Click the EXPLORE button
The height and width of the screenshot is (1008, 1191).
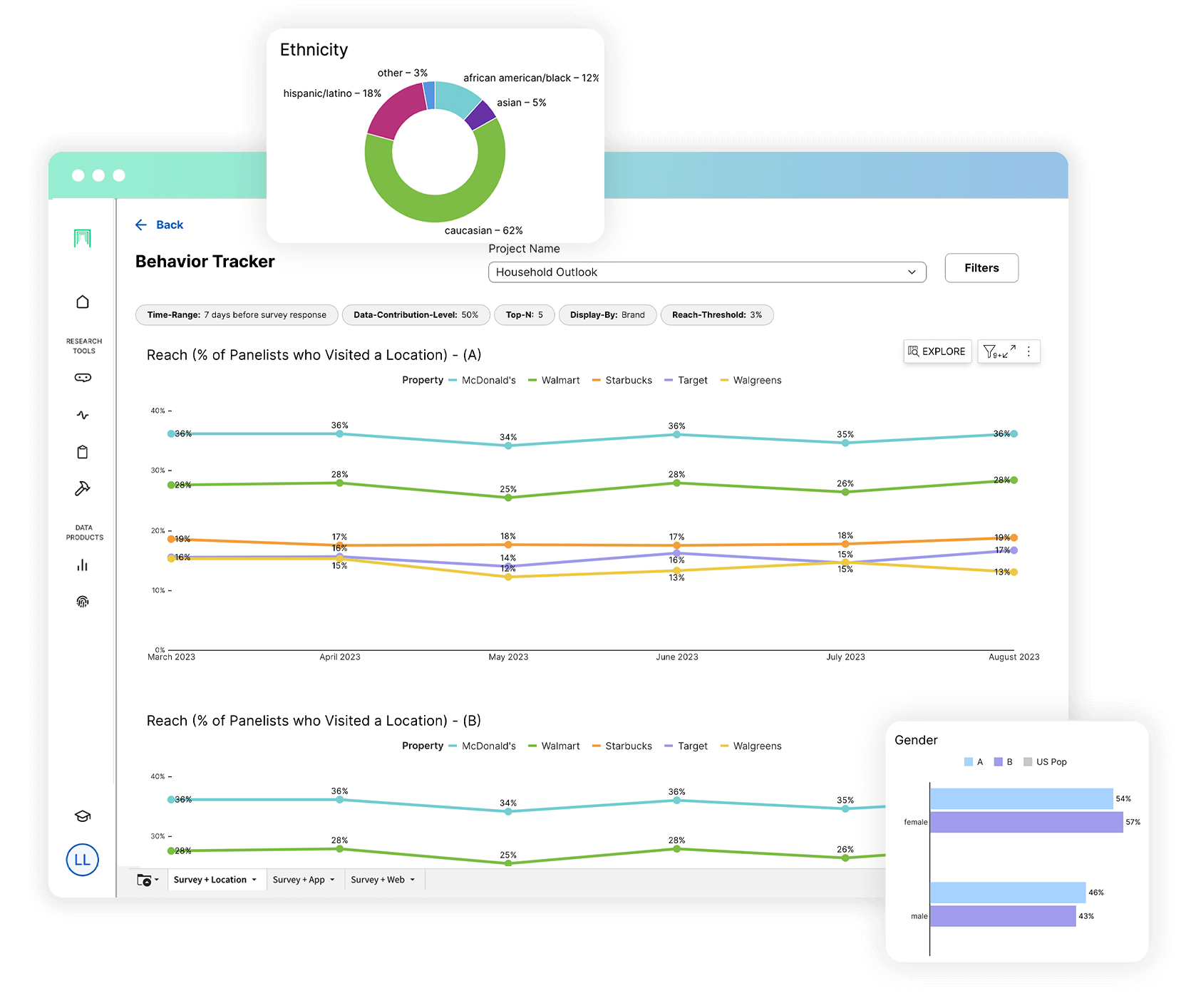tap(937, 351)
